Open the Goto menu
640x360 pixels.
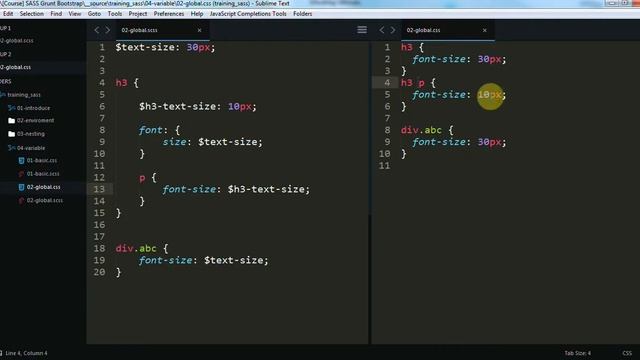pyautogui.click(x=94, y=14)
